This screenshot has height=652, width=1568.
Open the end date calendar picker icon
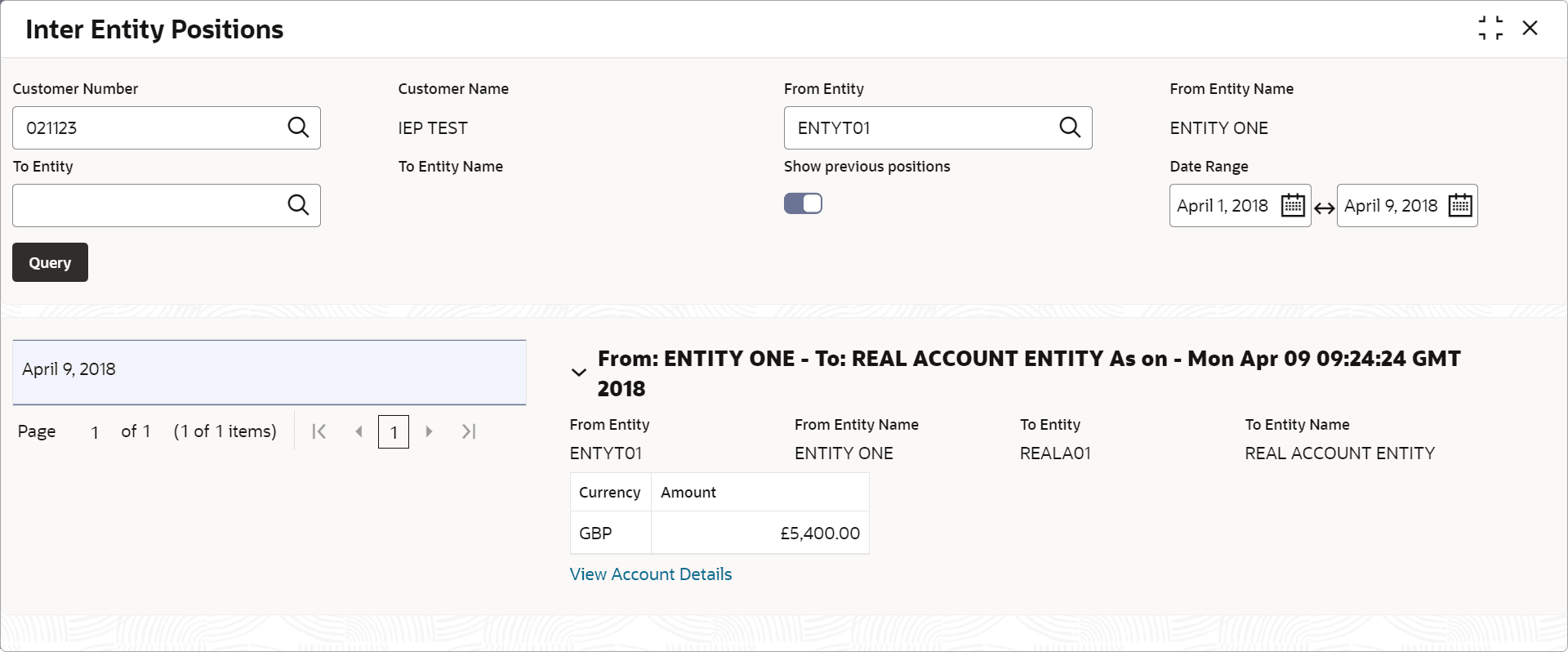coord(1460,205)
